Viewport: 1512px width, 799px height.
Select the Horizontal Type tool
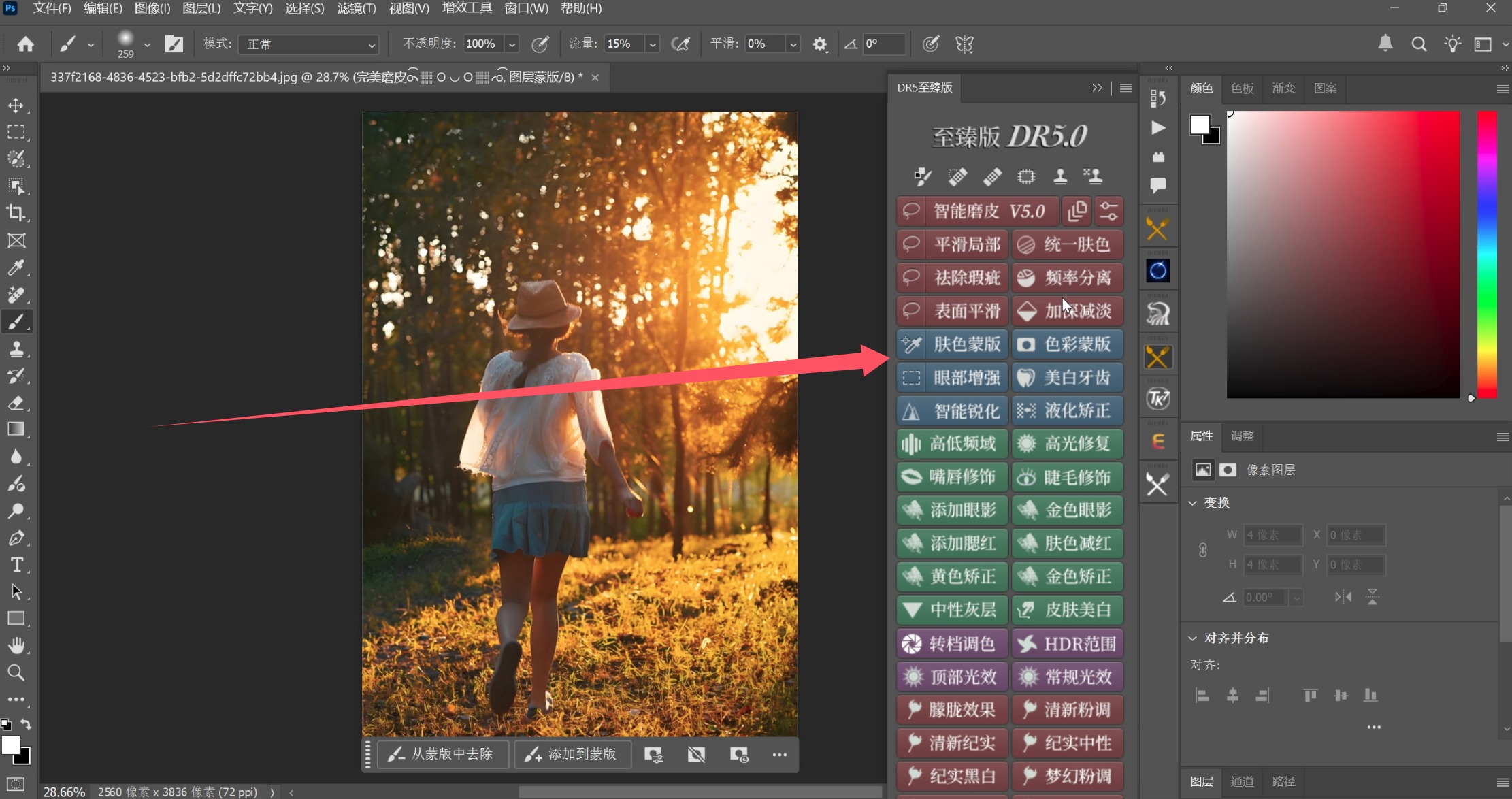click(x=16, y=565)
